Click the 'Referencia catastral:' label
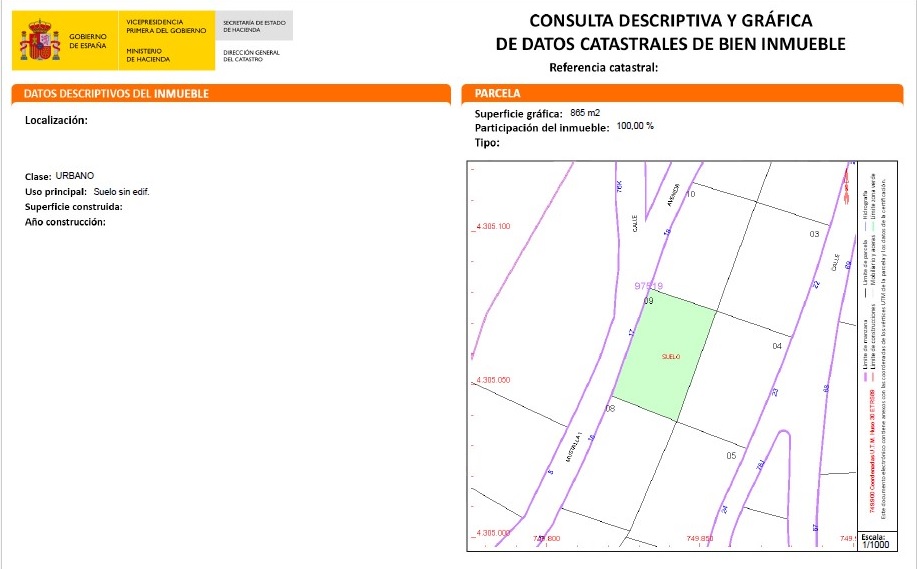The width and height of the screenshot is (917, 569). click(604, 67)
